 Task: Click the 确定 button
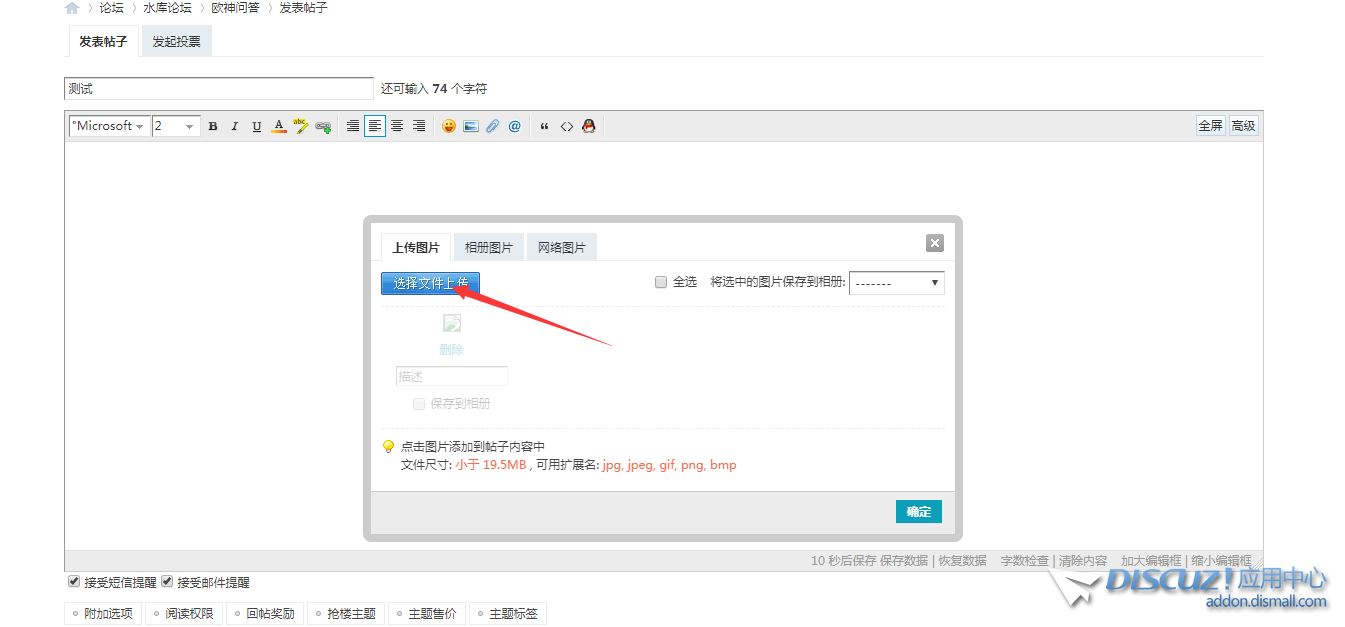(919, 511)
